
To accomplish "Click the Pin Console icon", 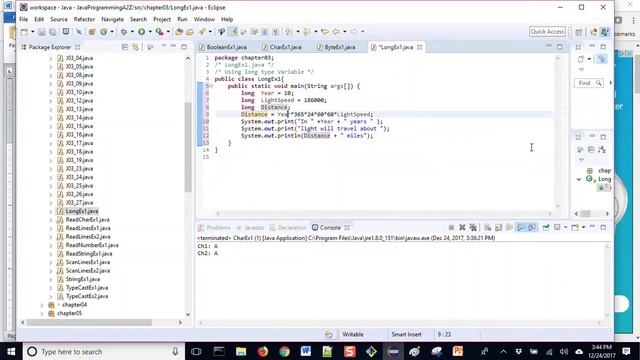I will pyautogui.click(x=546, y=227).
